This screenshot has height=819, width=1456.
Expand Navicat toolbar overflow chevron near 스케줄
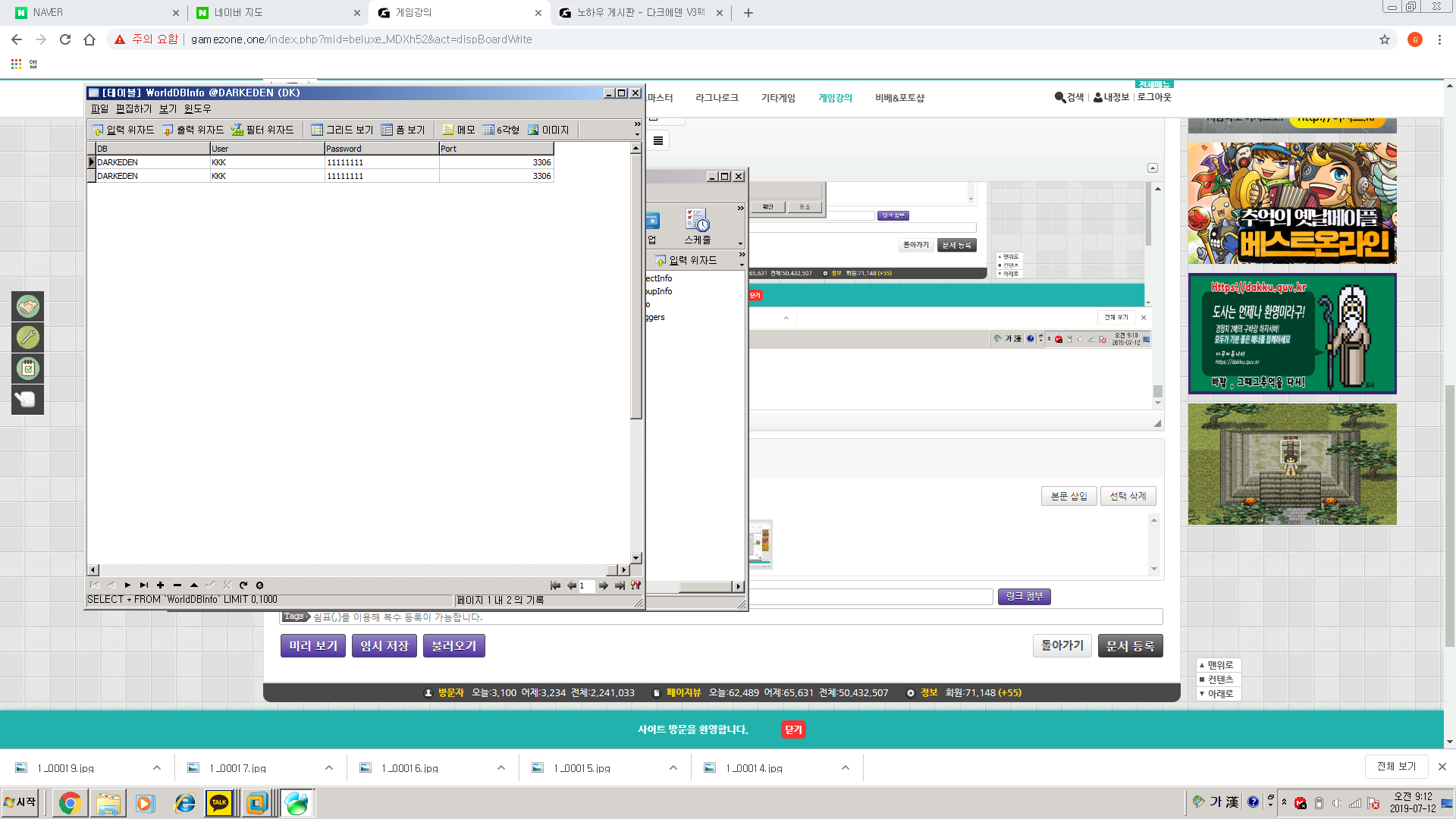coord(740,208)
